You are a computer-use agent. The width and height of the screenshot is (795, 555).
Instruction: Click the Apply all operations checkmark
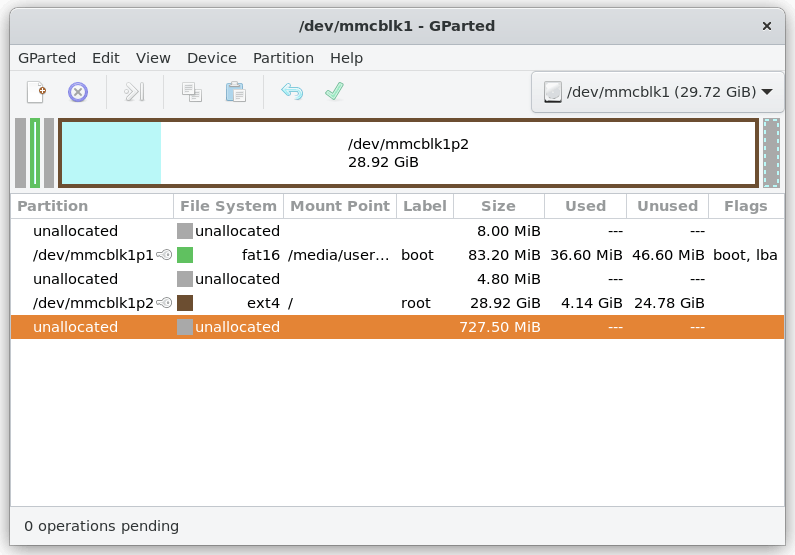coord(334,93)
